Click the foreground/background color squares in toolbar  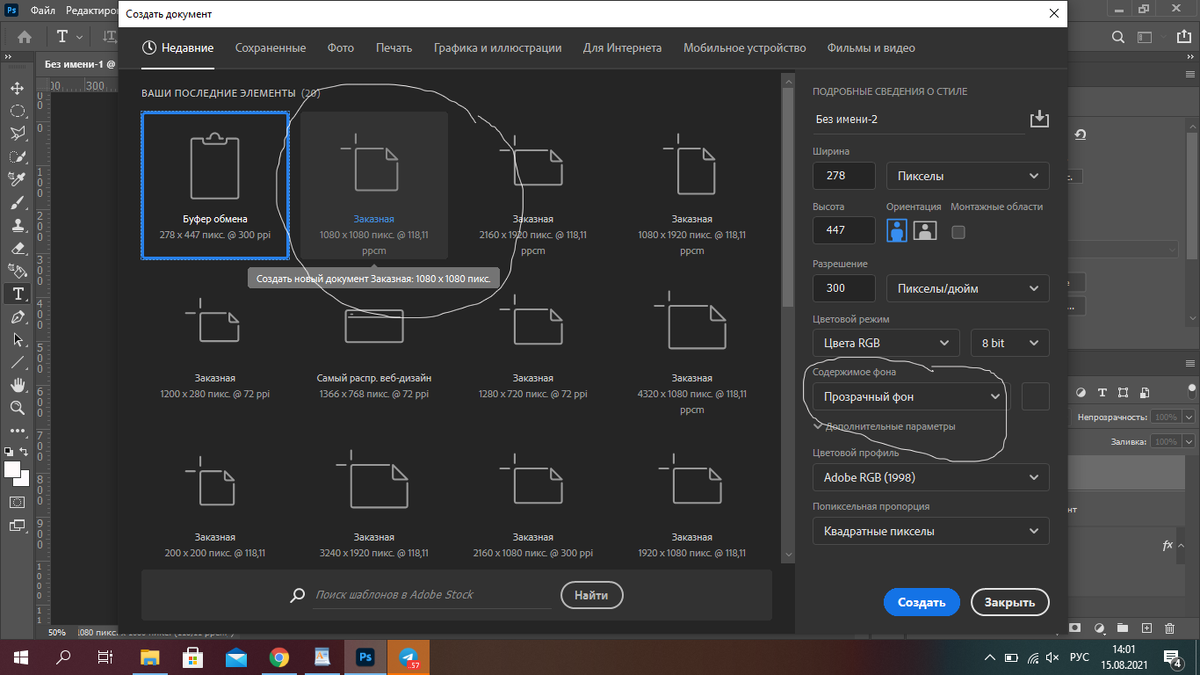pos(15,472)
